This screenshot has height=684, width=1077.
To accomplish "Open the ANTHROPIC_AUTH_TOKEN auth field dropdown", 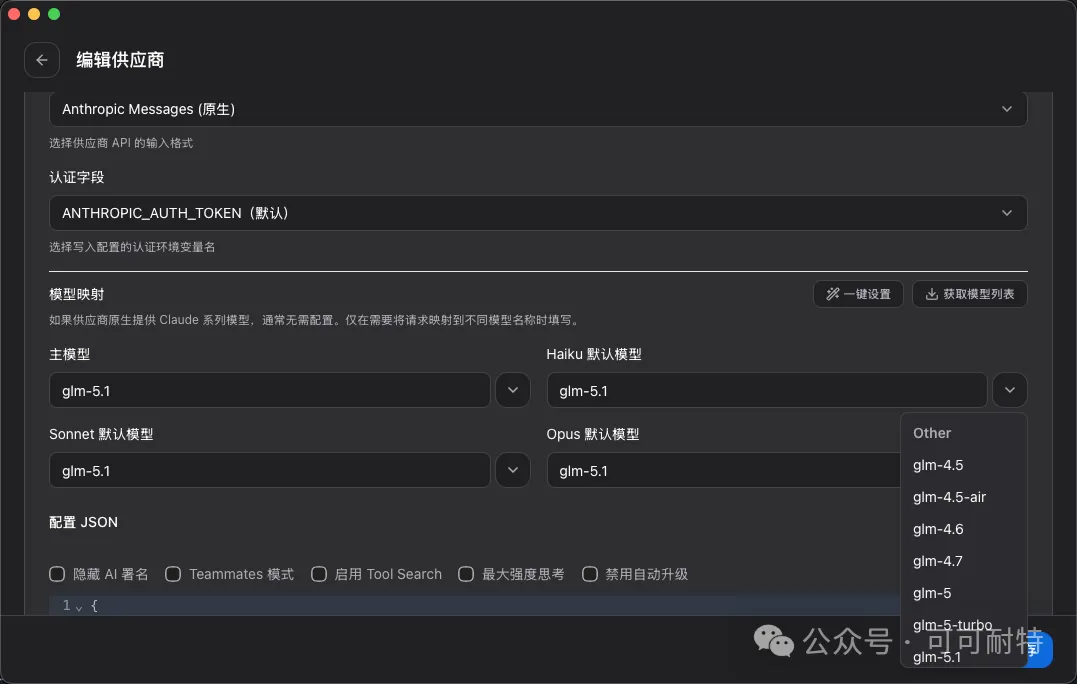I will pyautogui.click(x=538, y=213).
